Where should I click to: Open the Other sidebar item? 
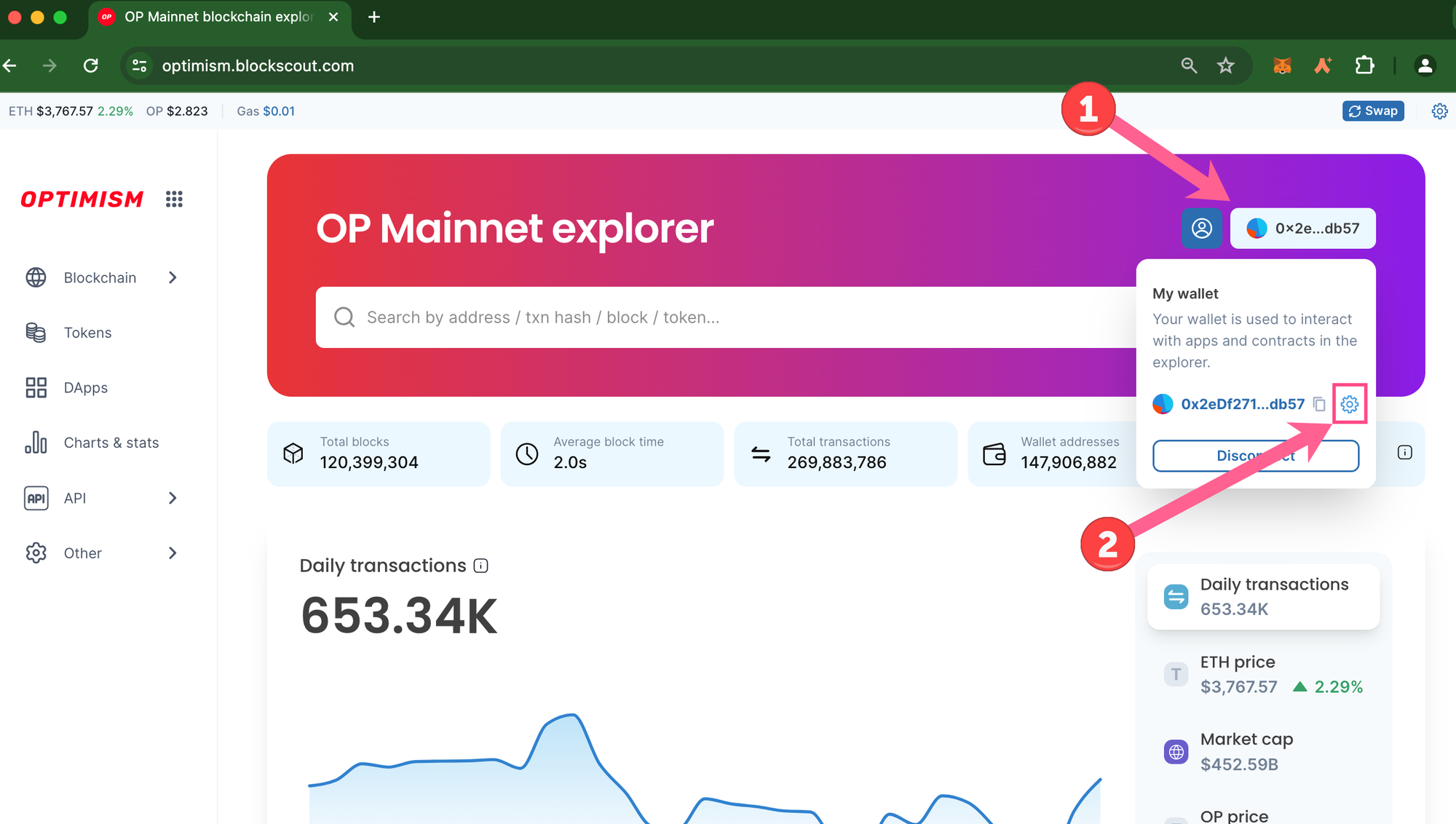tap(102, 553)
